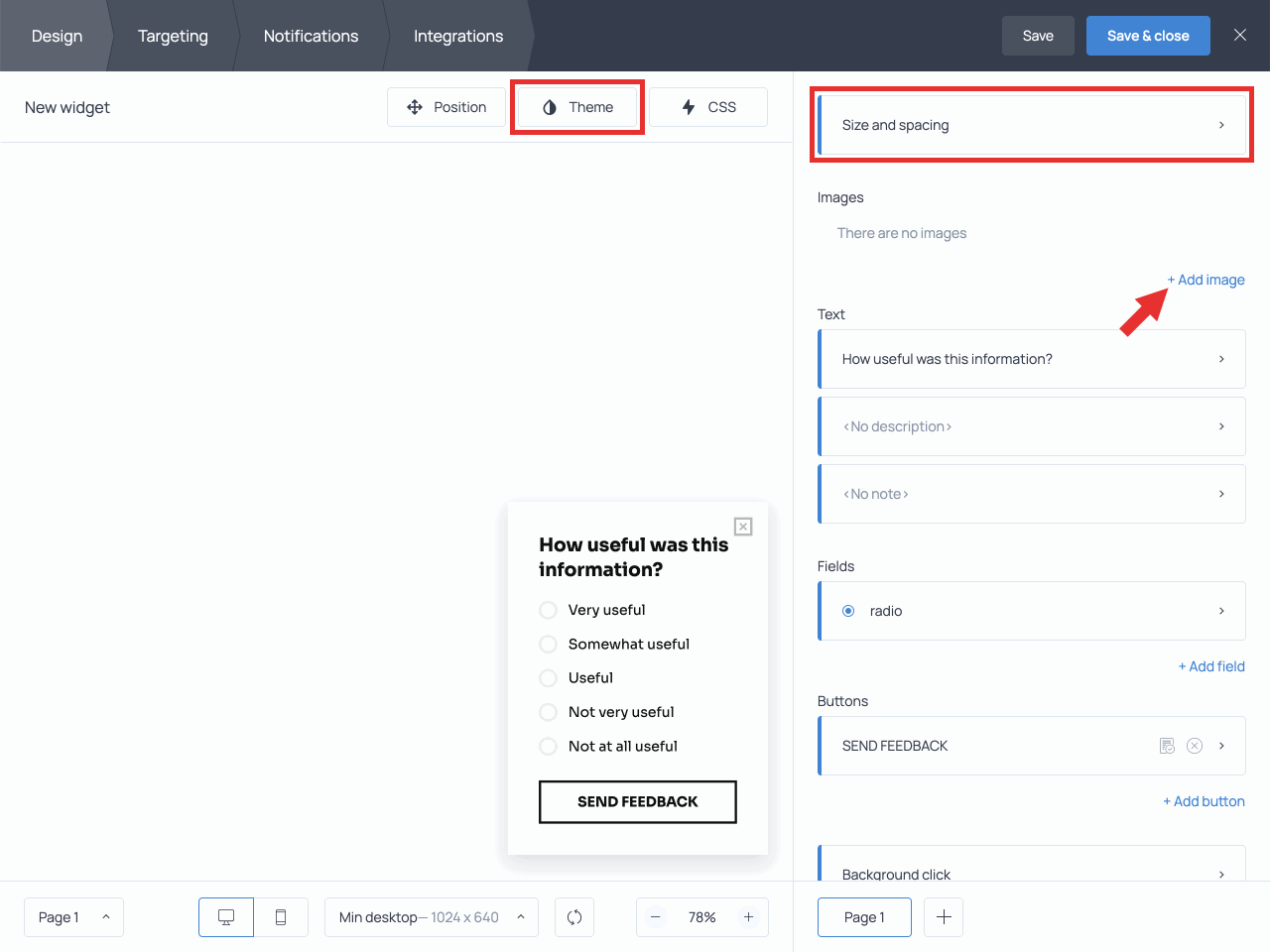Viewport: 1270px width, 952px height.
Task: Switch to the Targeting tab
Action: pos(173,36)
